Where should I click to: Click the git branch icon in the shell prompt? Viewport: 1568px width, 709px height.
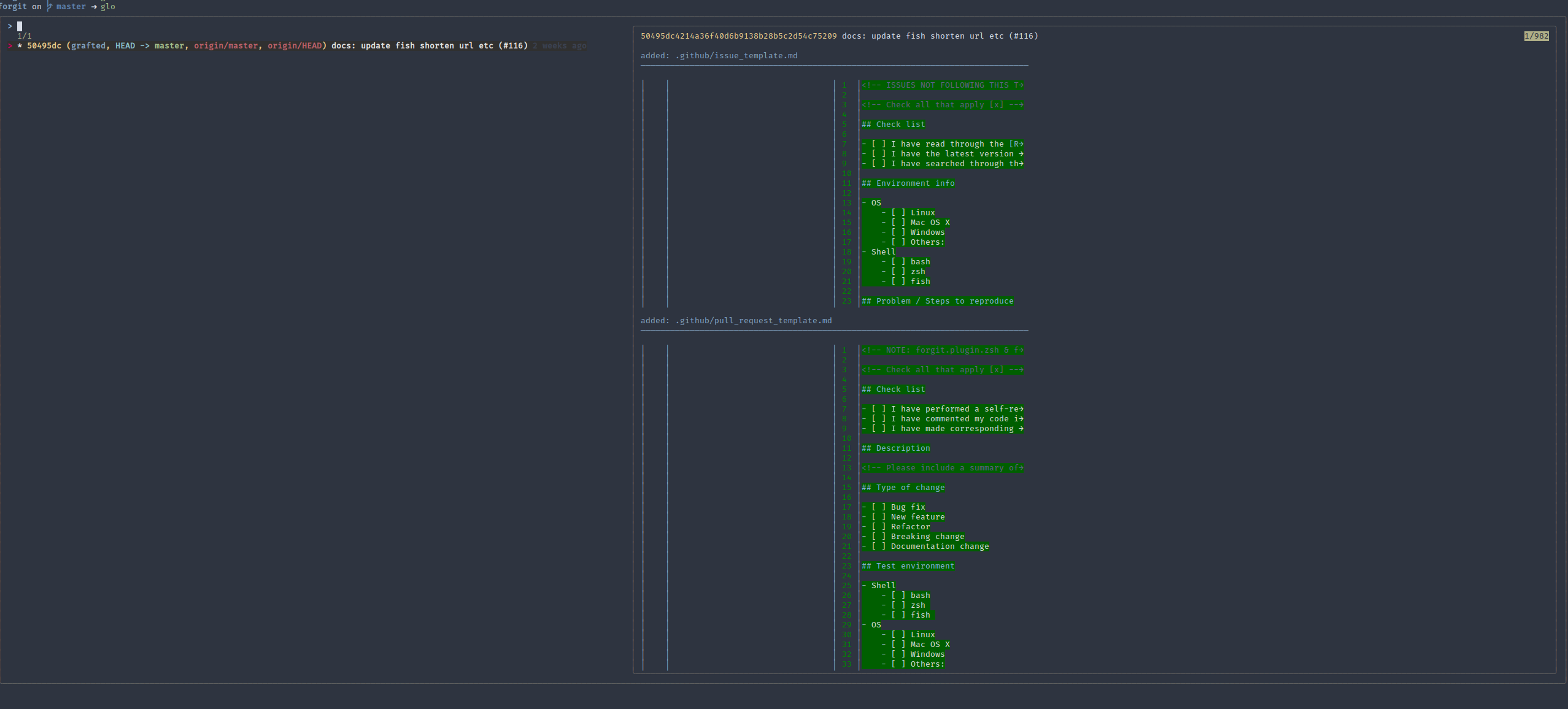pos(48,6)
